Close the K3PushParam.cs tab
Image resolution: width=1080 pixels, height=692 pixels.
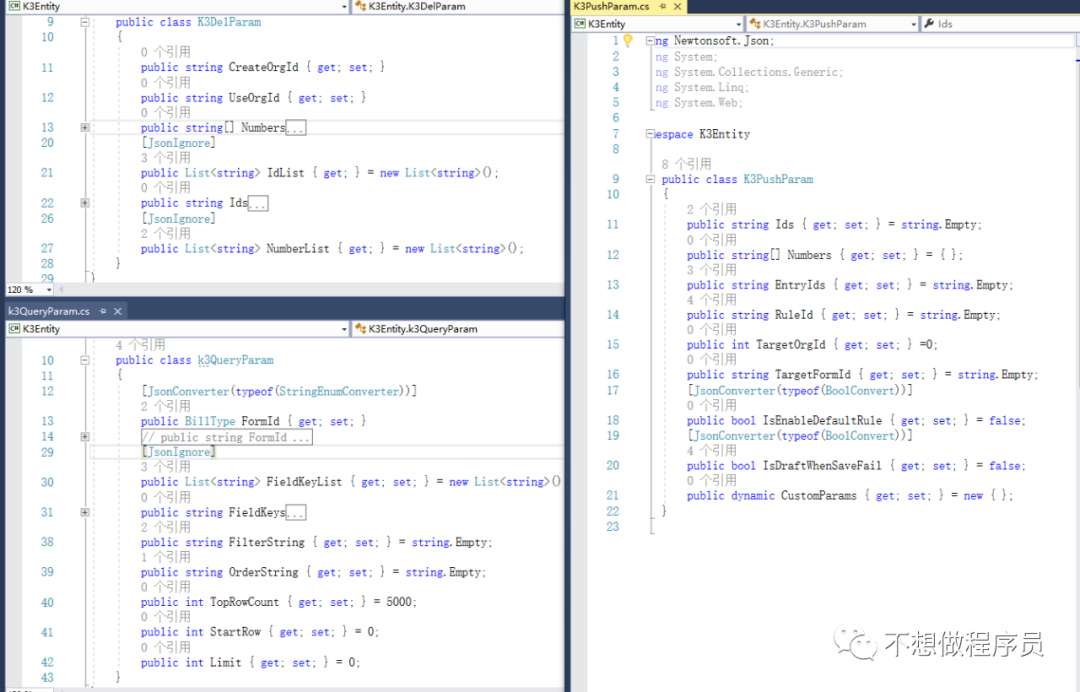coord(677,6)
